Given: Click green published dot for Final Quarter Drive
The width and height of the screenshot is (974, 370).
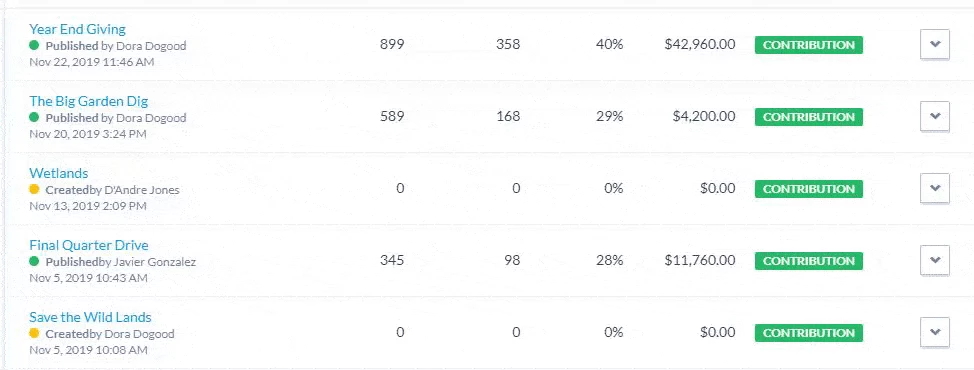Looking at the screenshot, I should (34, 261).
